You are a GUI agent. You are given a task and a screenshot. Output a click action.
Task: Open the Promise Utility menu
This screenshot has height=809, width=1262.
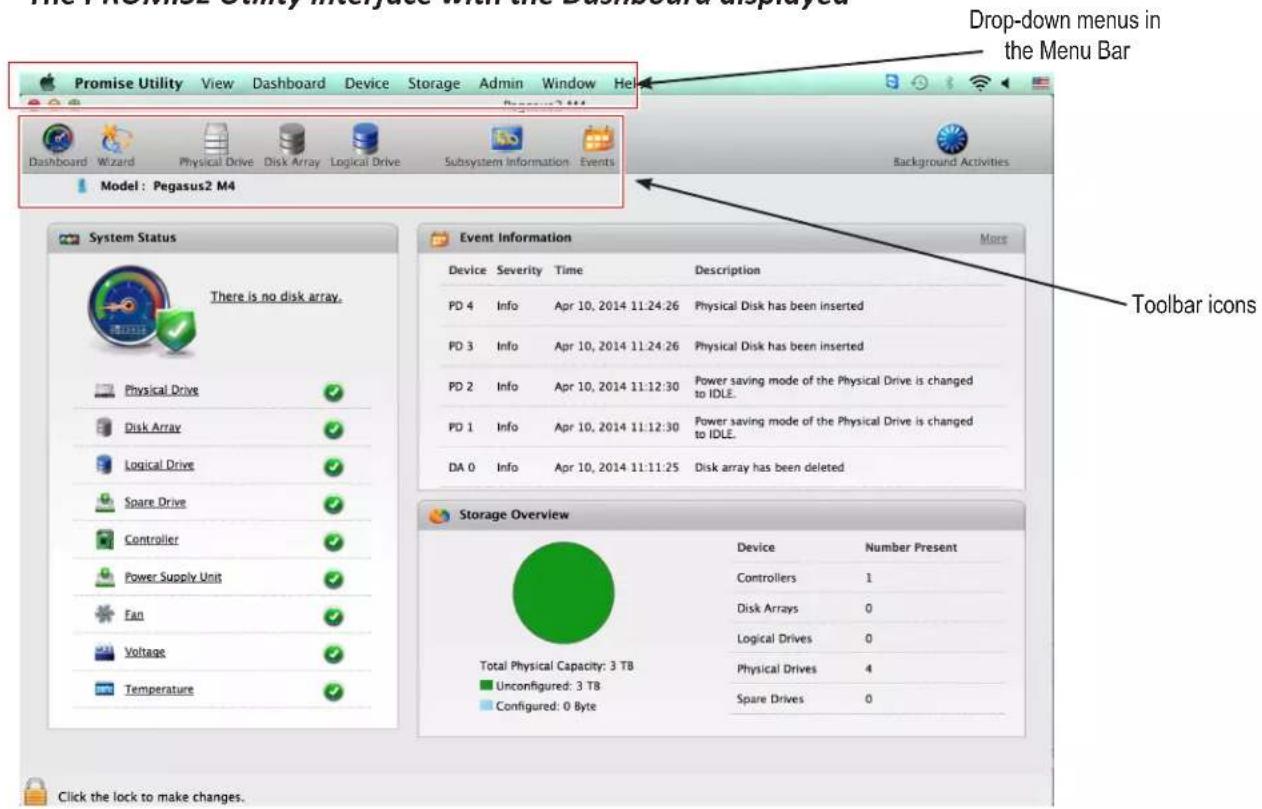pos(129,84)
